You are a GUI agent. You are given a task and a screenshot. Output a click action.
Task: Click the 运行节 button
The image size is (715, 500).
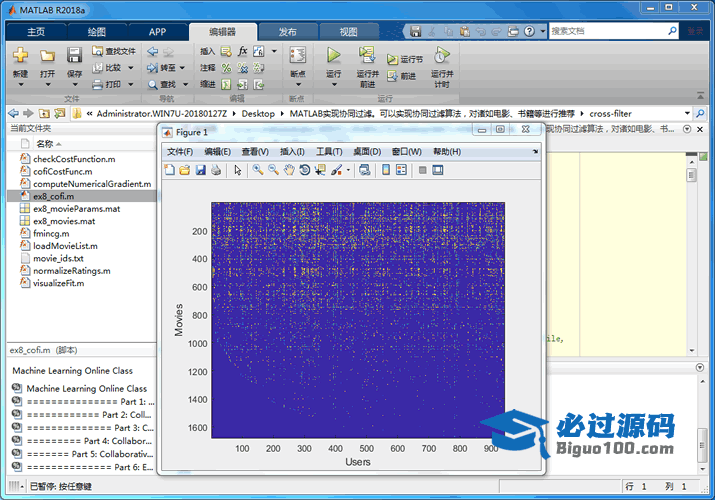tap(405, 59)
